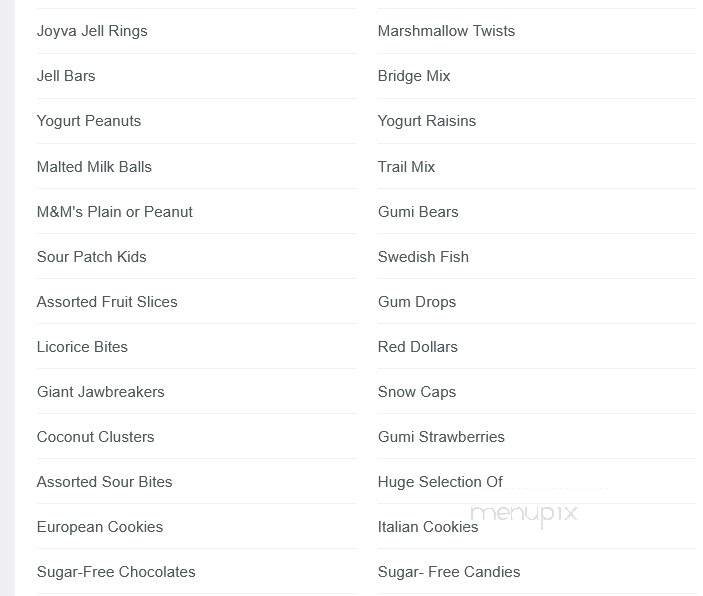
Task: Click M&M's Plain or Peanut
Action: click(x=115, y=212)
